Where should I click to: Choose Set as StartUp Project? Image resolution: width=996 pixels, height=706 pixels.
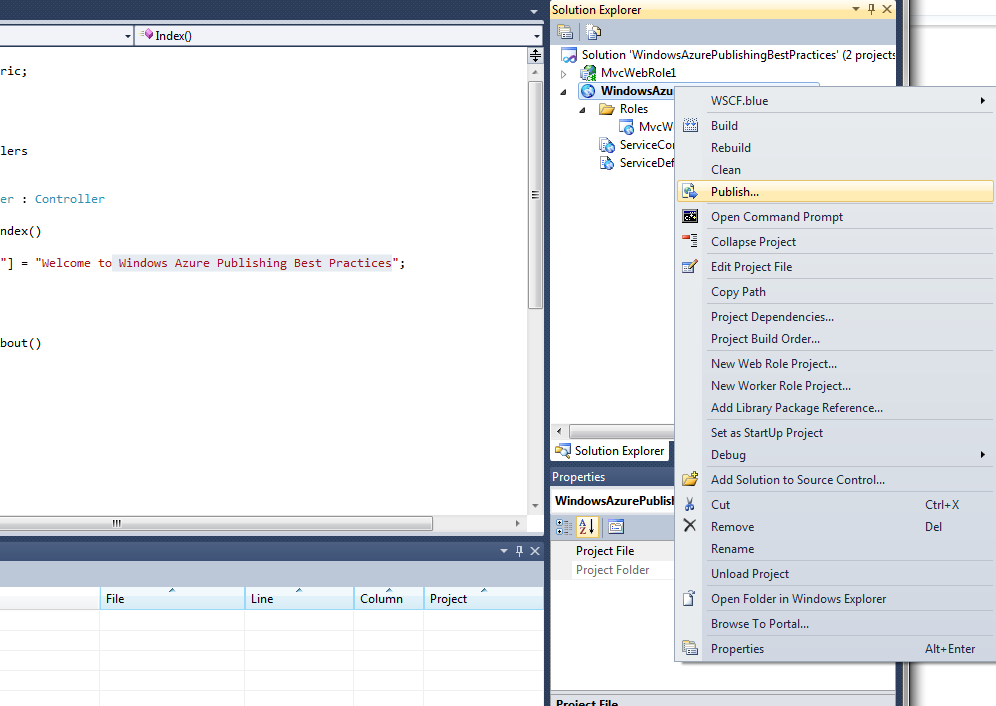(x=835, y=433)
